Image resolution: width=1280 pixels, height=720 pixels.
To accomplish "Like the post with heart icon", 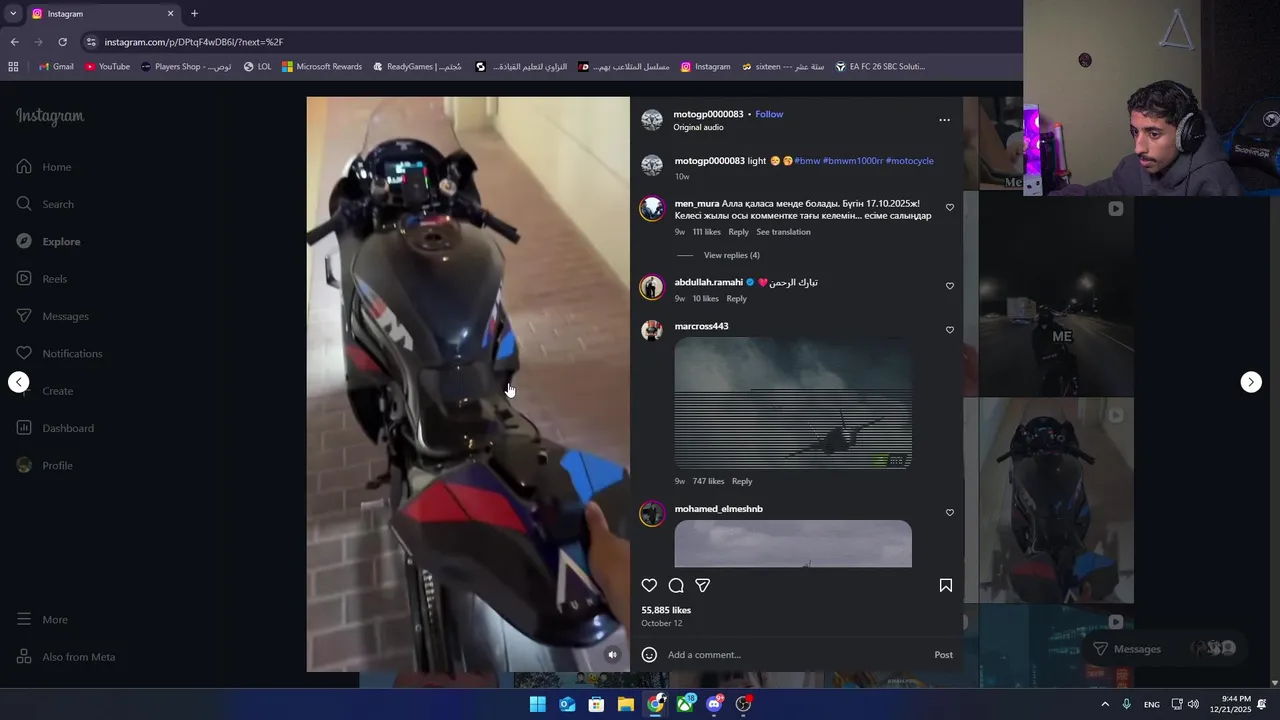I will tap(649, 586).
